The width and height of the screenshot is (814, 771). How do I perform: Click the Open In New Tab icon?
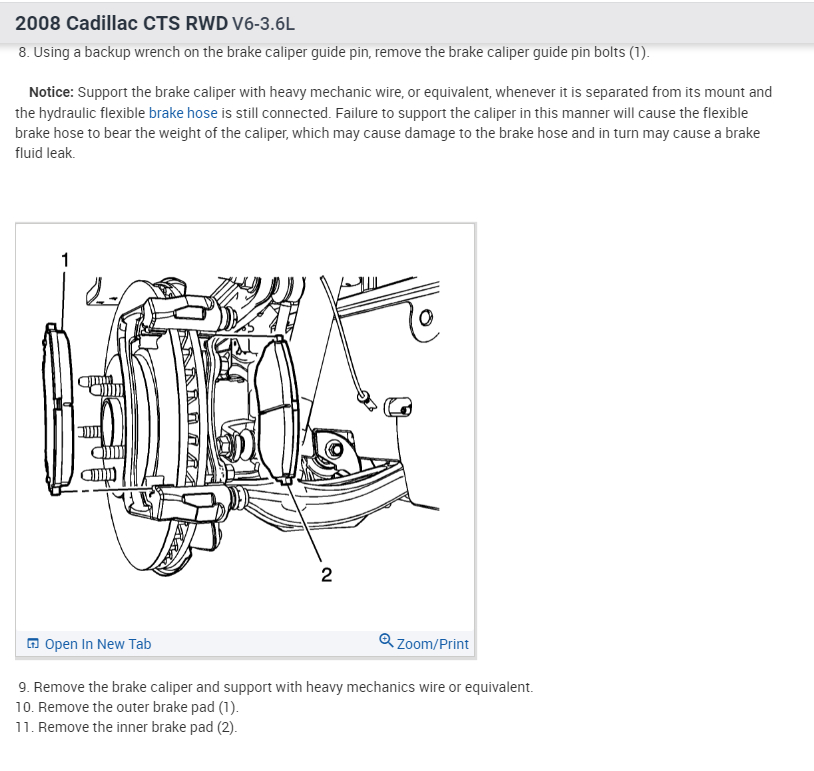[33, 643]
